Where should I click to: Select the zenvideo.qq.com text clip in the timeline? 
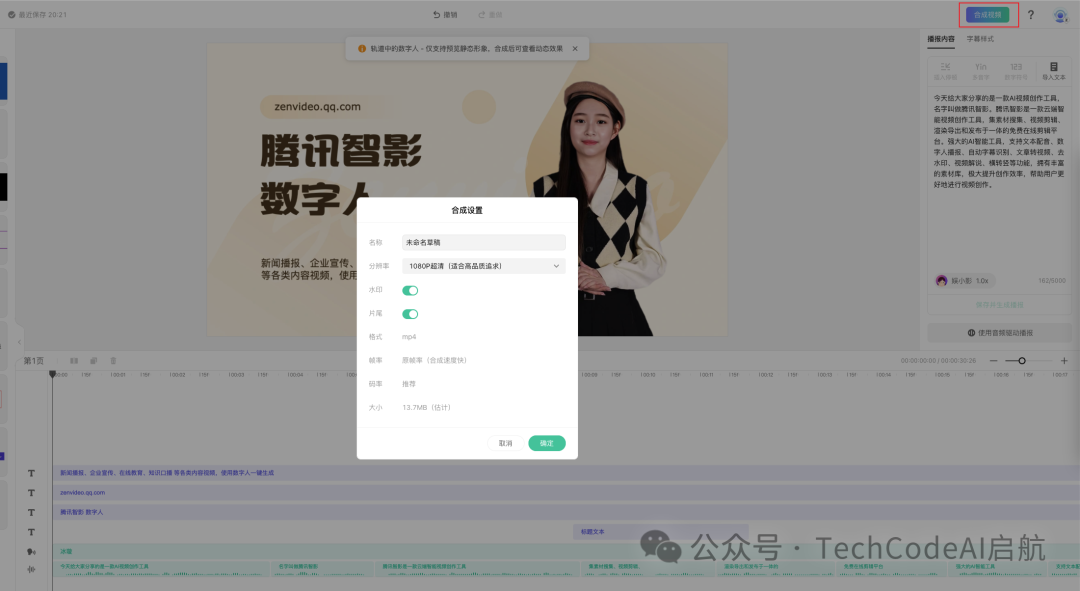566,492
